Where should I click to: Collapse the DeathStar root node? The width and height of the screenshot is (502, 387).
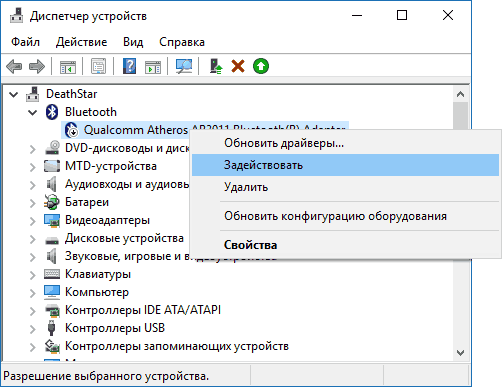click(13, 94)
